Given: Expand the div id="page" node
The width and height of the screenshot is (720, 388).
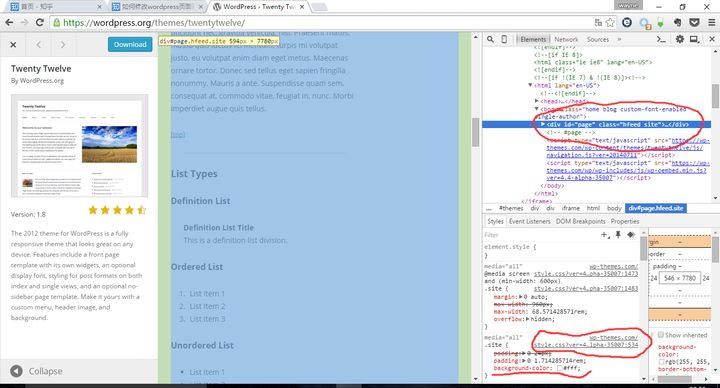Looking at the screenshot, I should (543, 124).
